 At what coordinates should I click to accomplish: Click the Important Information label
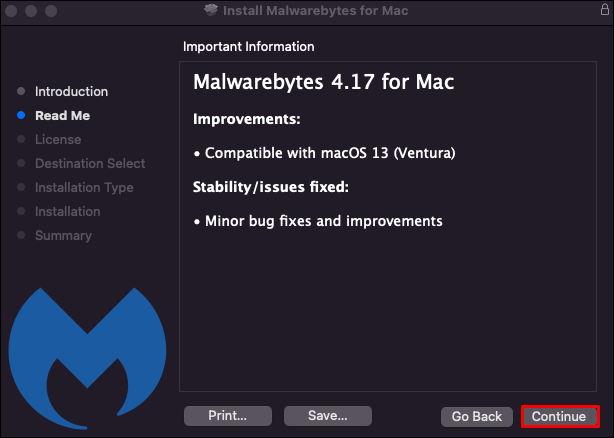click(248, 46)
